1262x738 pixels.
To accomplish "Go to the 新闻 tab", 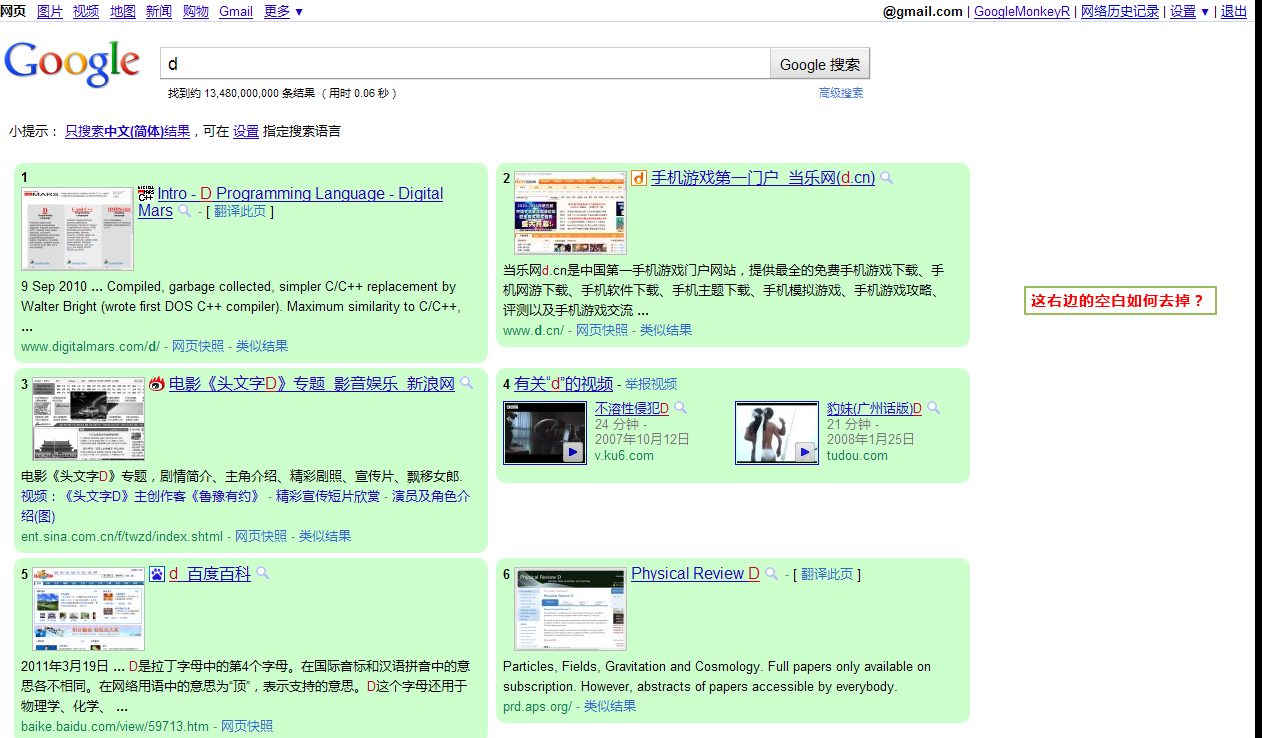I will tap(159, 11).
